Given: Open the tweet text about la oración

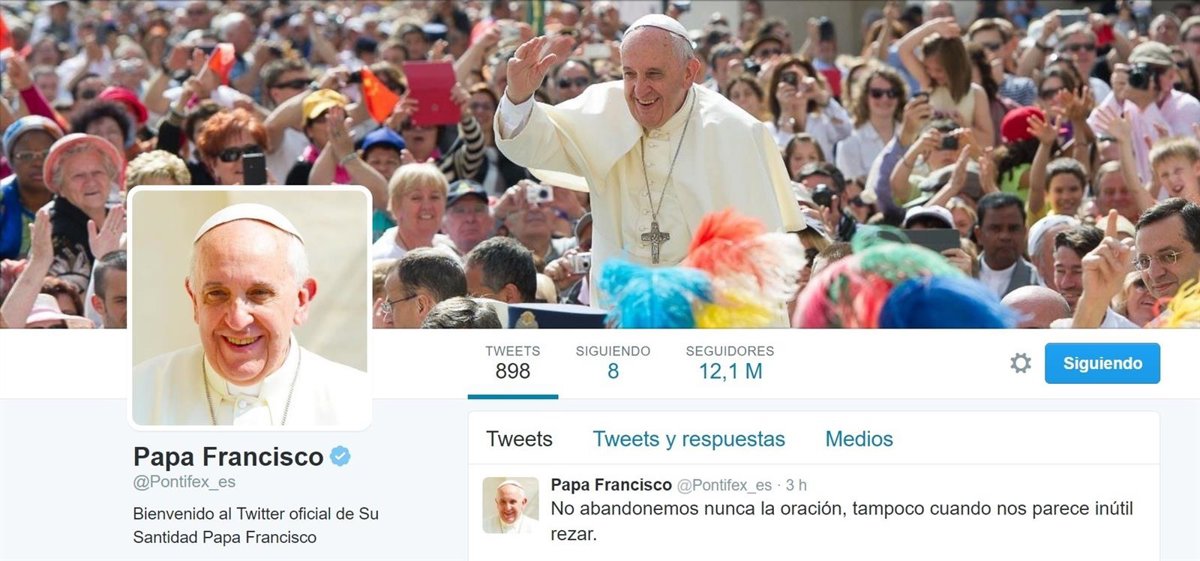Looking at the screenshot, I should coord(842,521).
